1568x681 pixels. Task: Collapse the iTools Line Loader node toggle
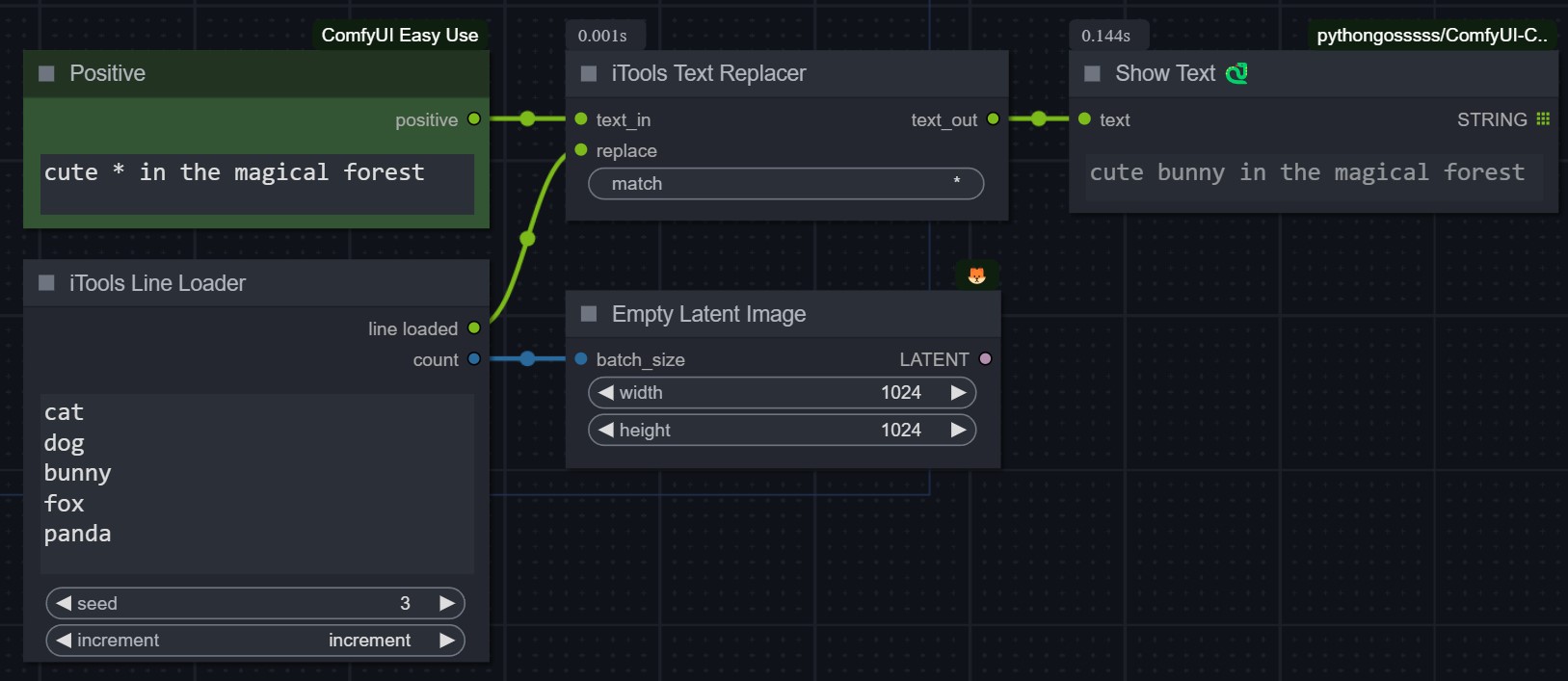tap(46, 283)
